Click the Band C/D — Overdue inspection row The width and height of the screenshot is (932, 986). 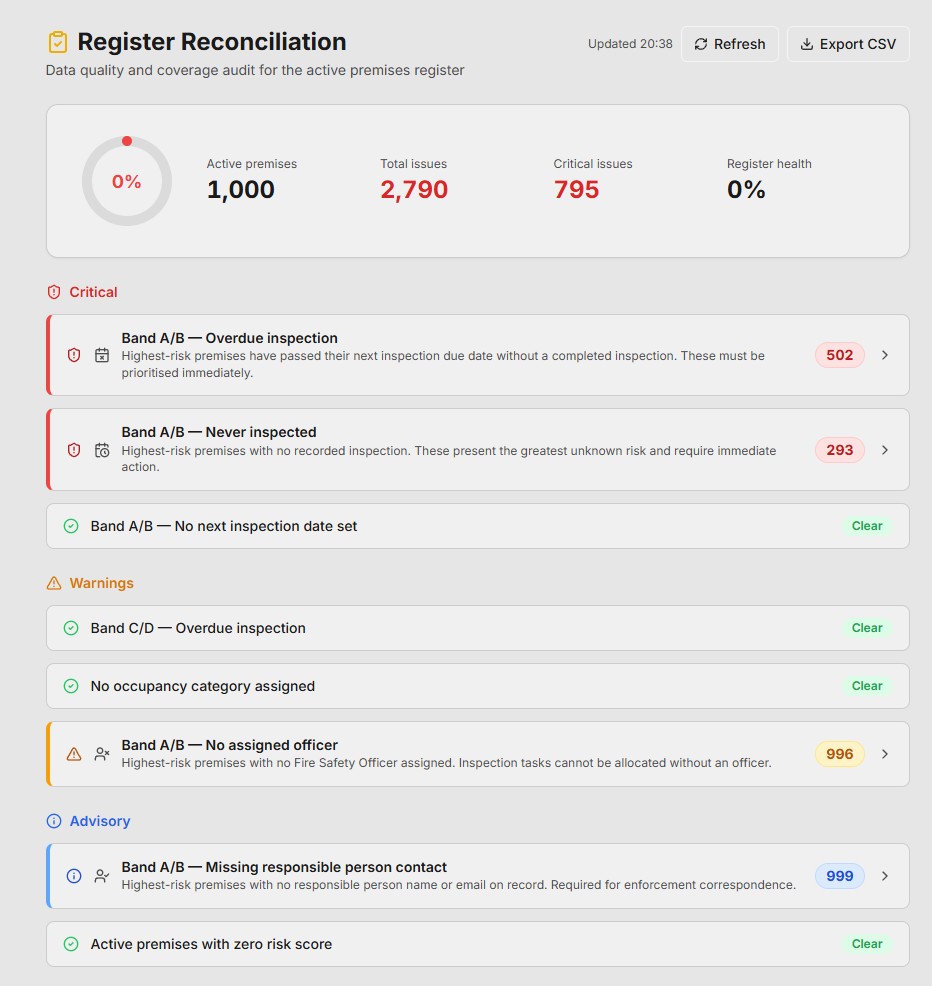pyautogui.click(x=478, y=628)
